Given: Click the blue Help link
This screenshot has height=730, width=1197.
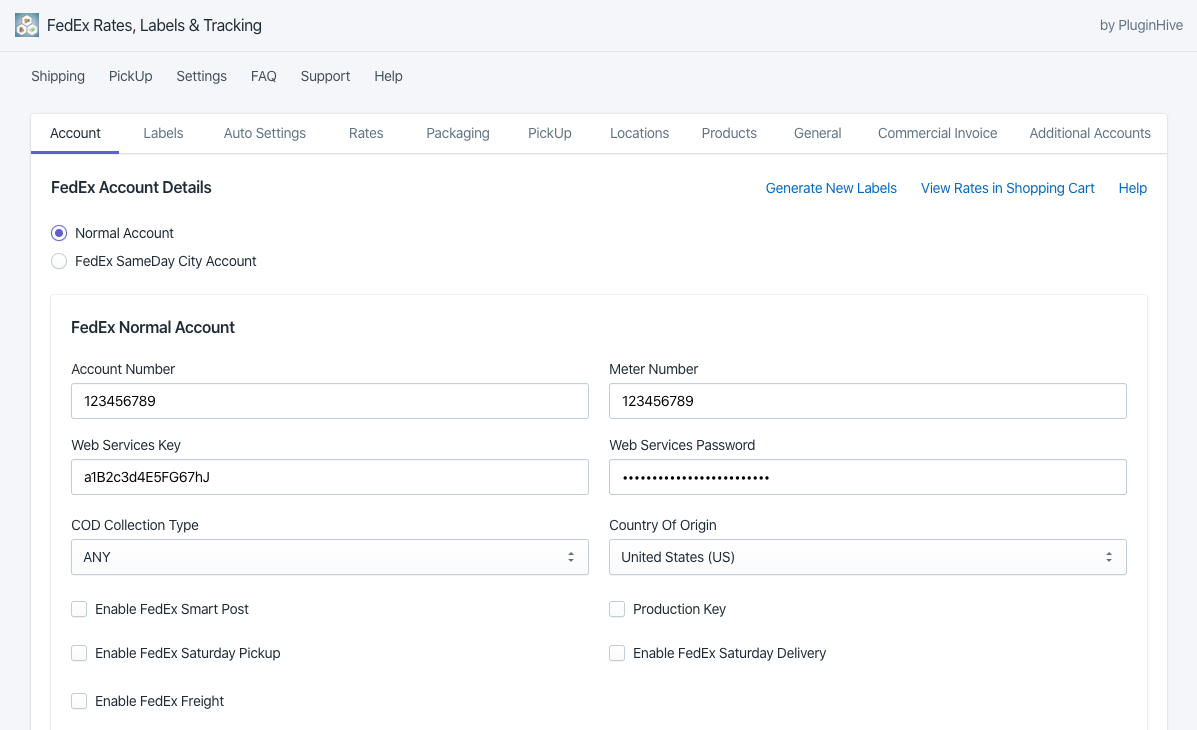Looking at the screenshot, I should pyautogui.click(x=1133, y=189).
